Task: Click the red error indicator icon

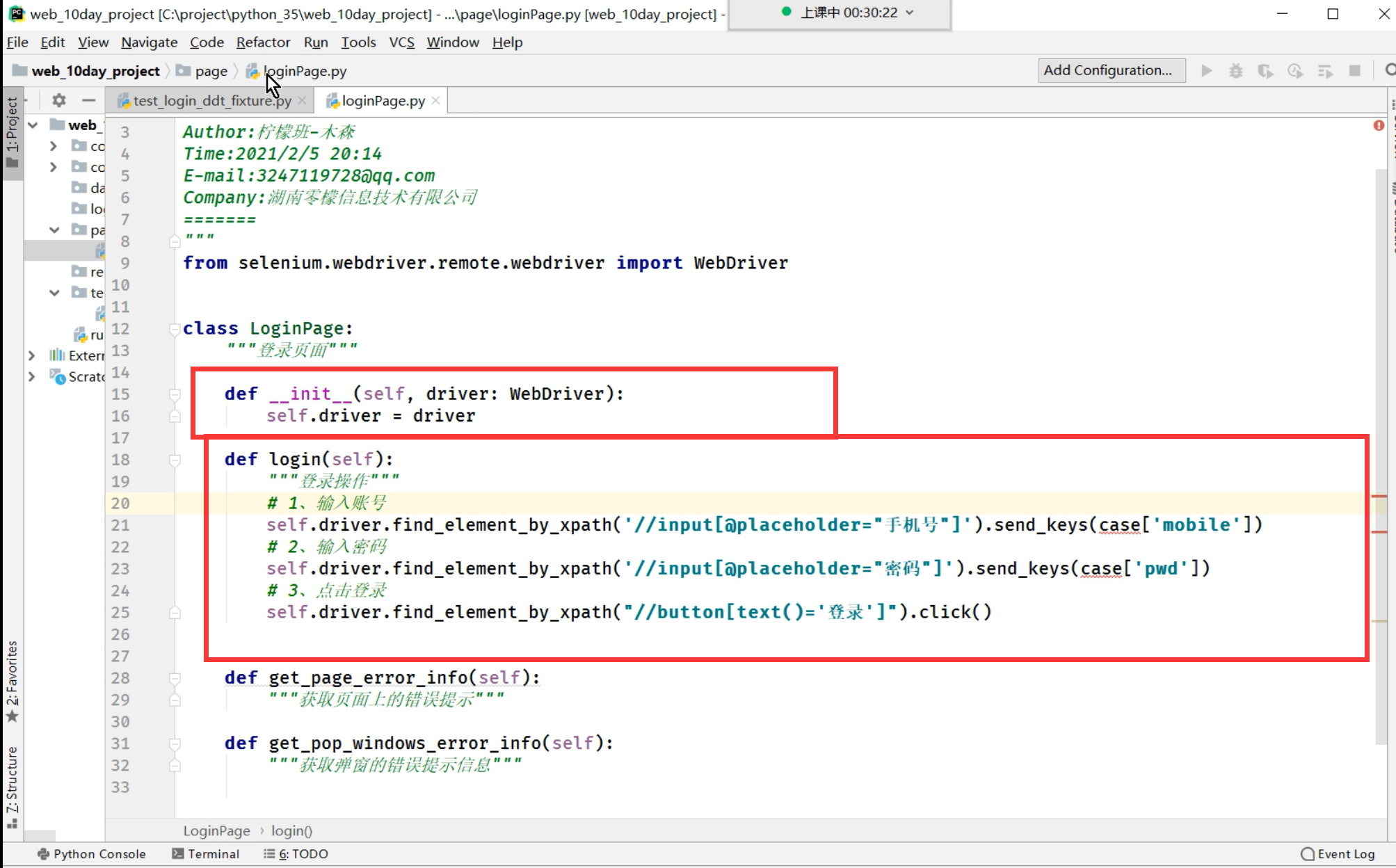Action: point(1379,125)
